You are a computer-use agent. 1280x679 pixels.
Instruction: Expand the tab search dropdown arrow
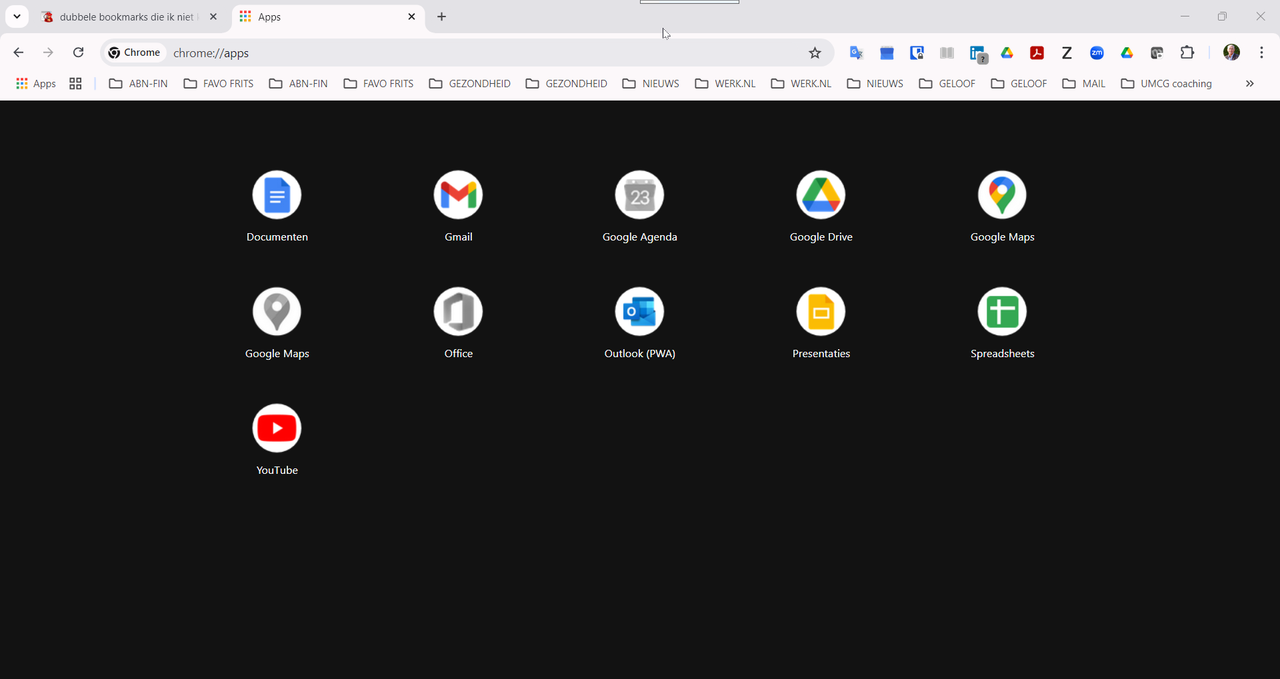(x=17, y=17)
